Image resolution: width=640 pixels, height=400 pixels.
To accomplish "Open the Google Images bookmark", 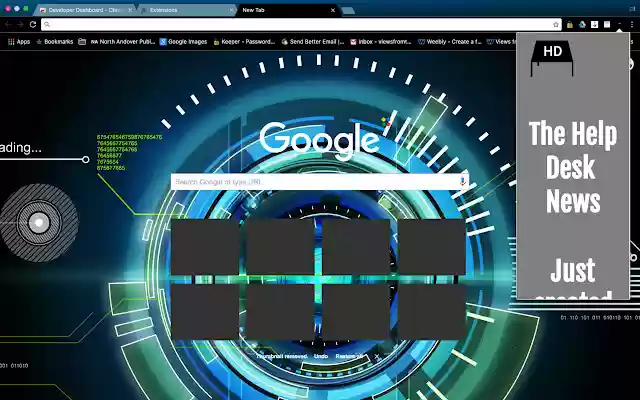I will click(x=183, y=42).
